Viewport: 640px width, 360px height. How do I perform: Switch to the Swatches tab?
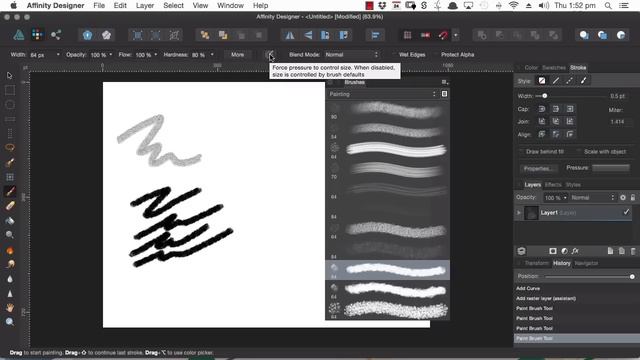click(x=554, y=68)
